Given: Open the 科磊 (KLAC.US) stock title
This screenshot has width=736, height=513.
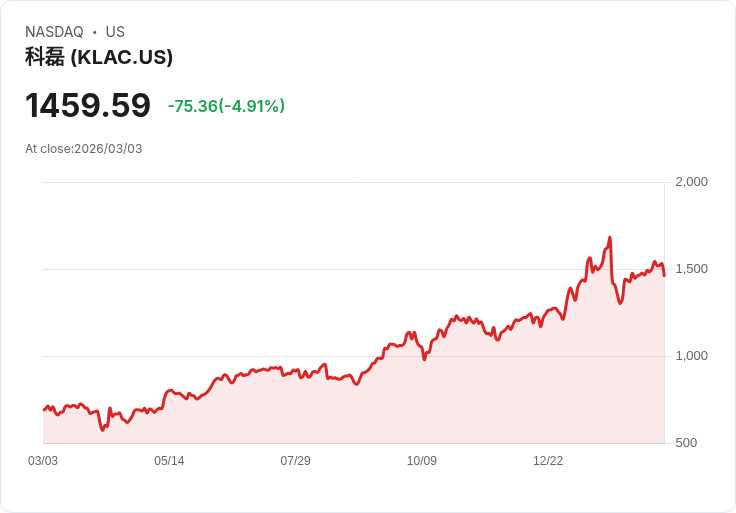Looking at the screenshot, I should click(x=99, y=57).
